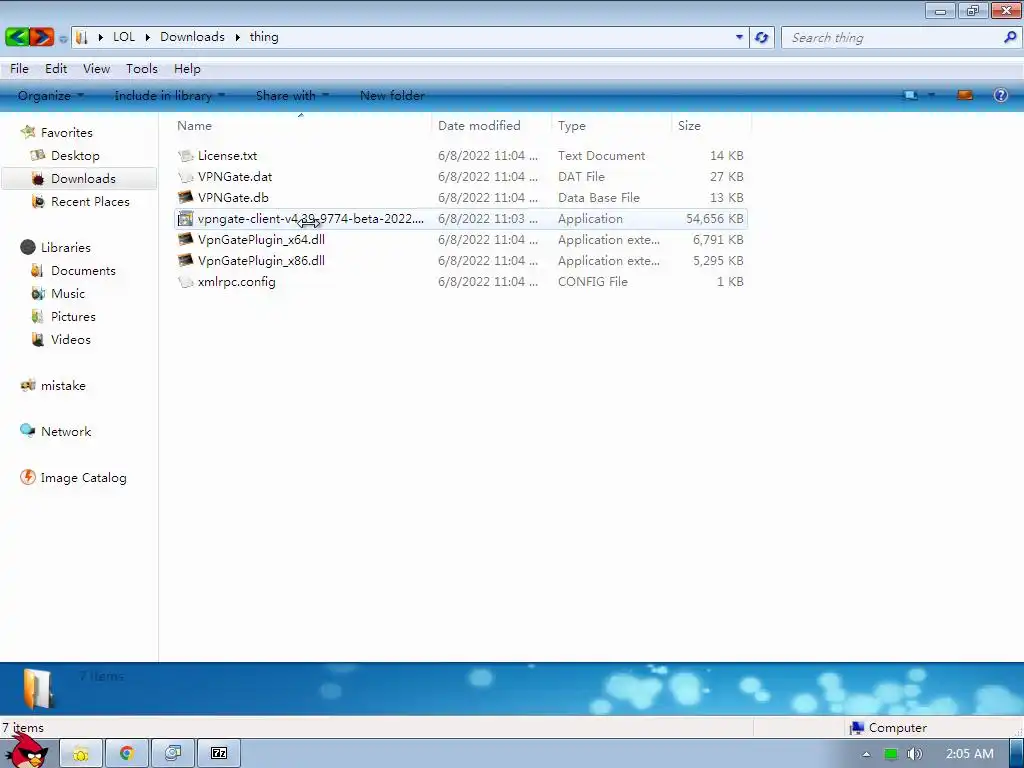Click the green tray status icon
Image resolution: width=1024 pixels, height=768 pixels.
tap(891, 754)
